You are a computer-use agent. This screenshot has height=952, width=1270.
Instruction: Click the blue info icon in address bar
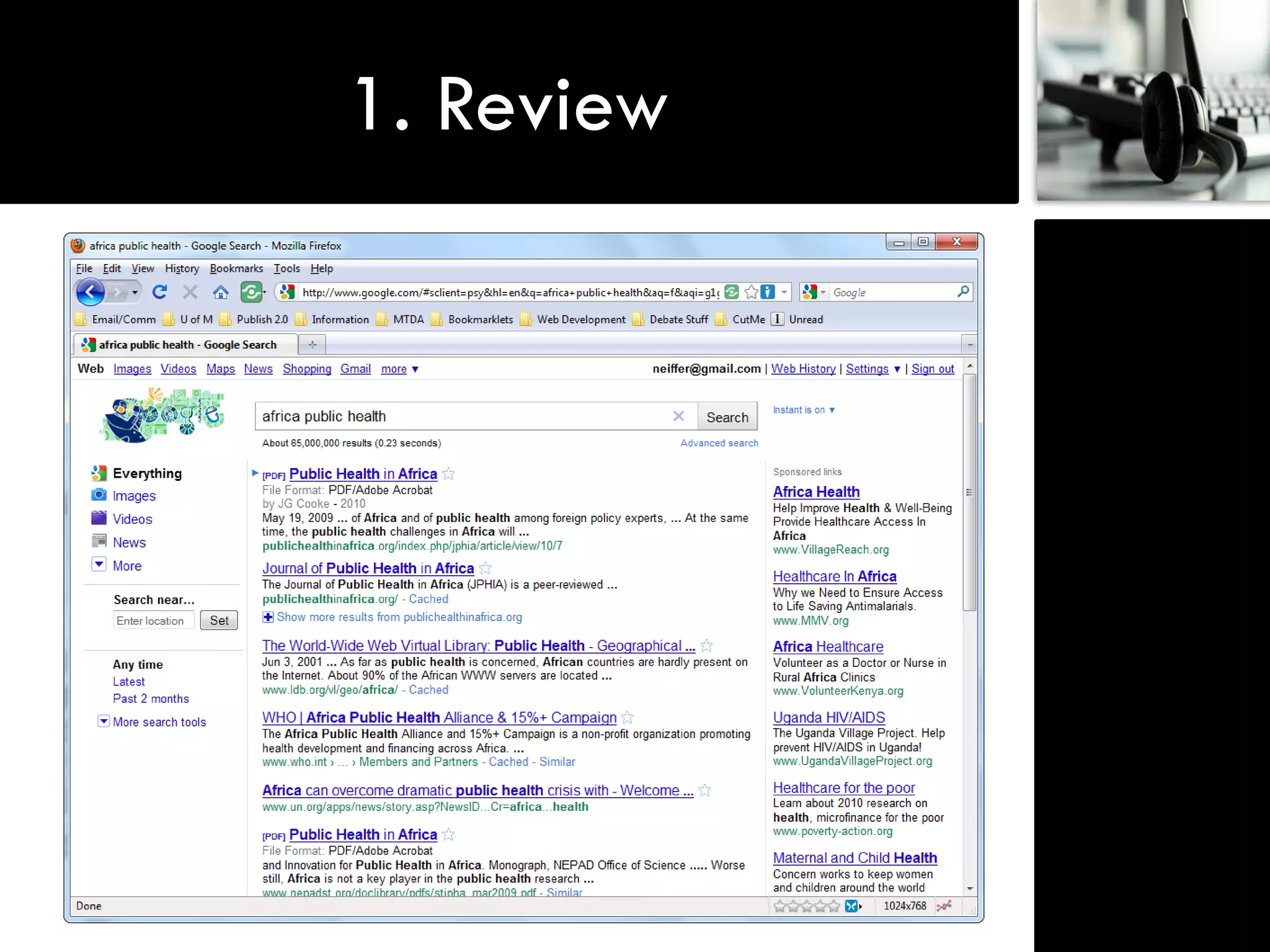click(768, 292)
